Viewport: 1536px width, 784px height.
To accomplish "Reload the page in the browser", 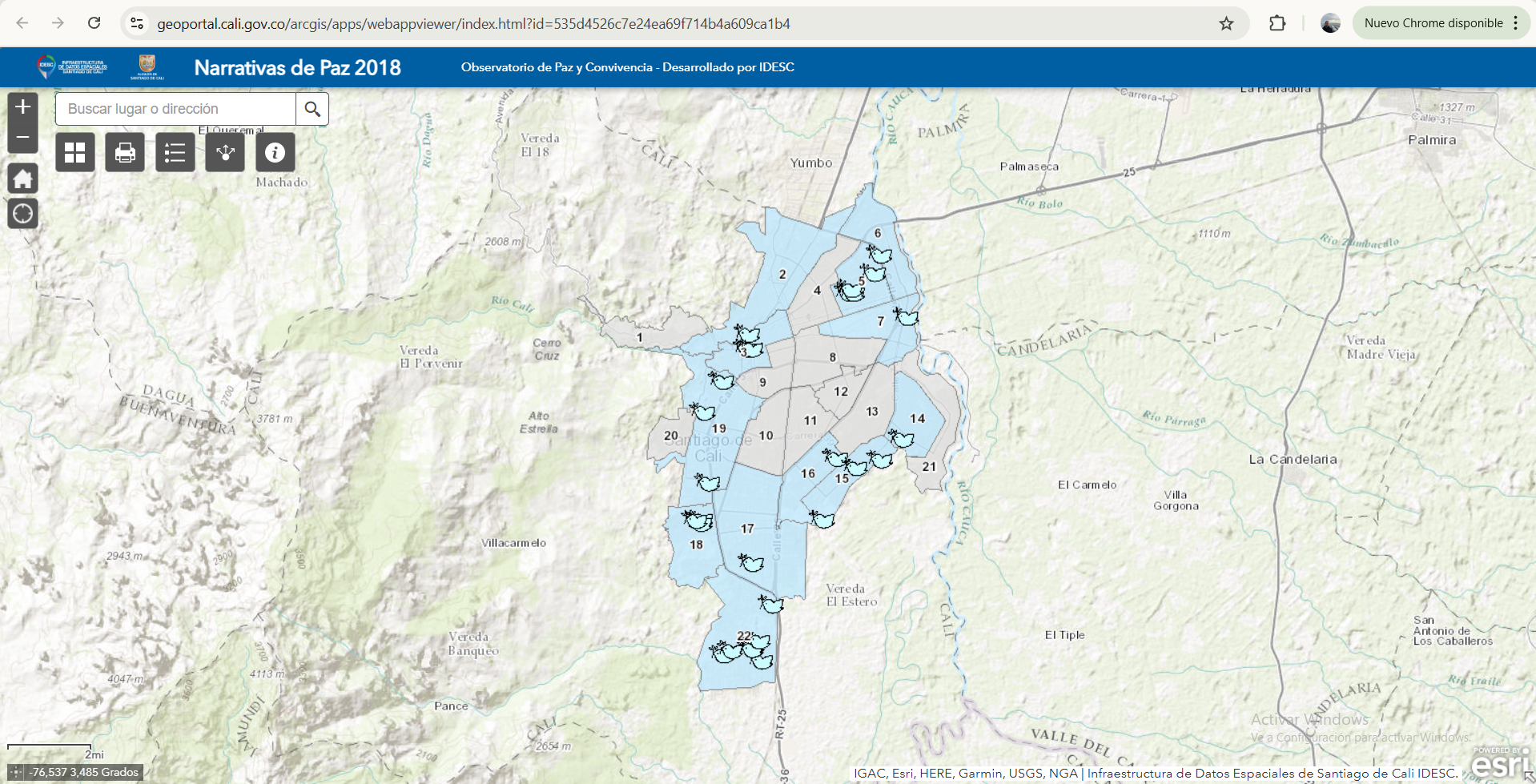I will pyautogui.click(x=94, y=23).
